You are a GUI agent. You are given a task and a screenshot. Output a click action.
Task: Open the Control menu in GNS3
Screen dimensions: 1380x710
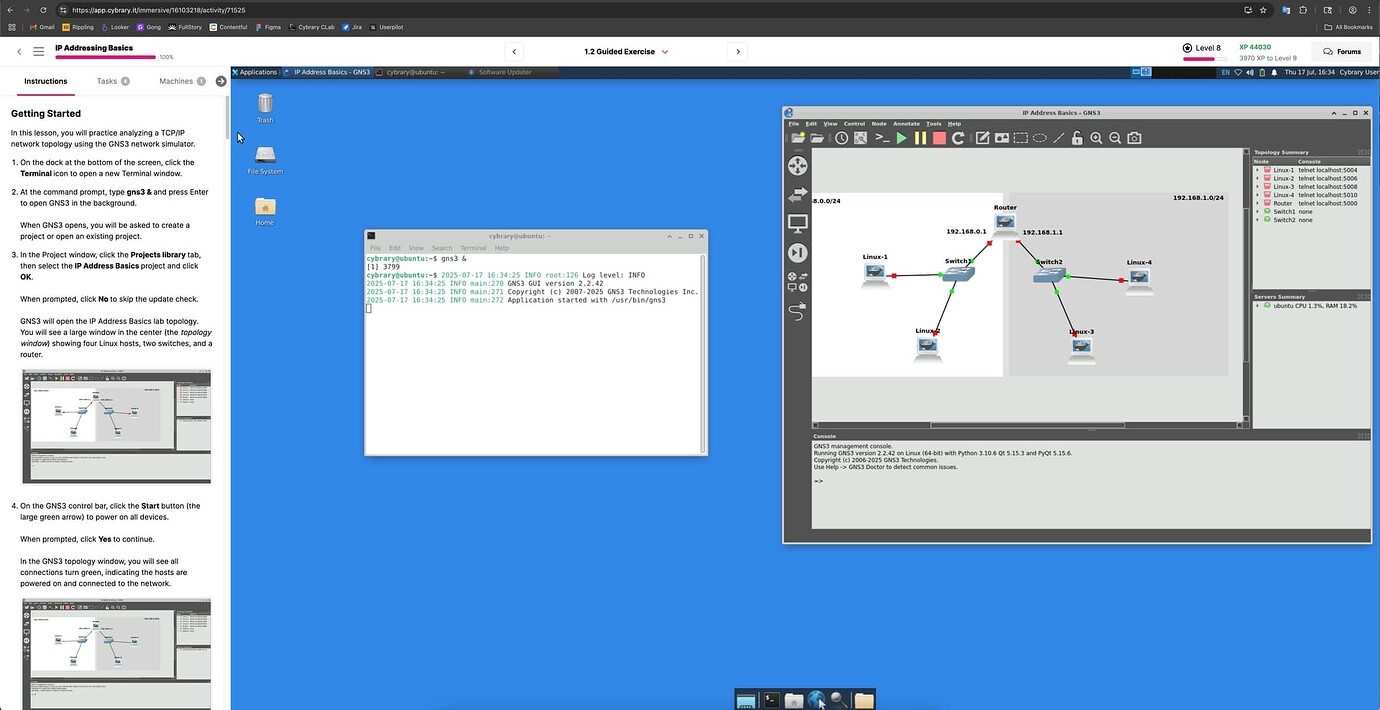pos(854,124)
